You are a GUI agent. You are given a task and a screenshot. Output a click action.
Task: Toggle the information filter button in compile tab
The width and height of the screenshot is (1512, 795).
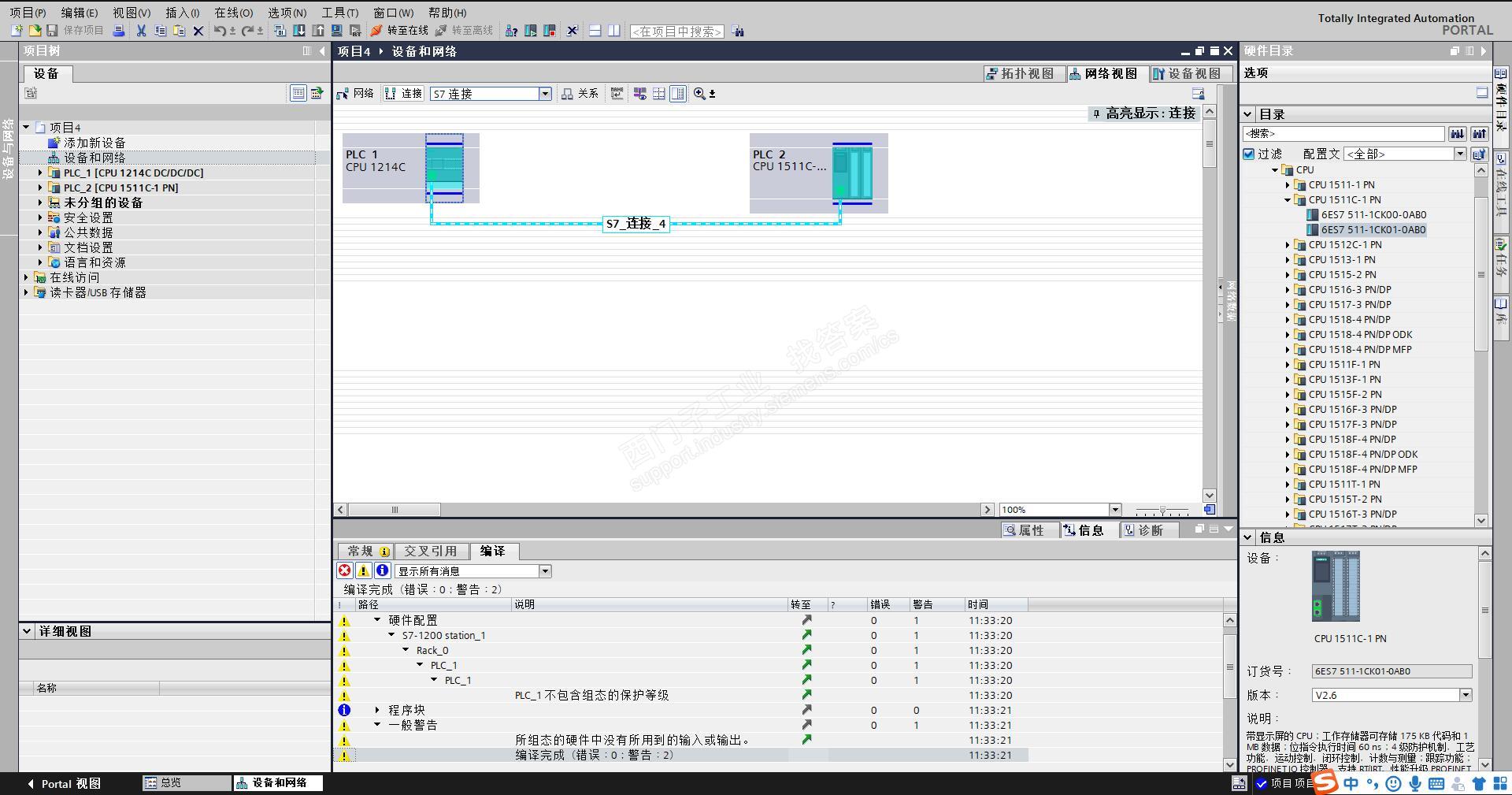pos(383,570)
